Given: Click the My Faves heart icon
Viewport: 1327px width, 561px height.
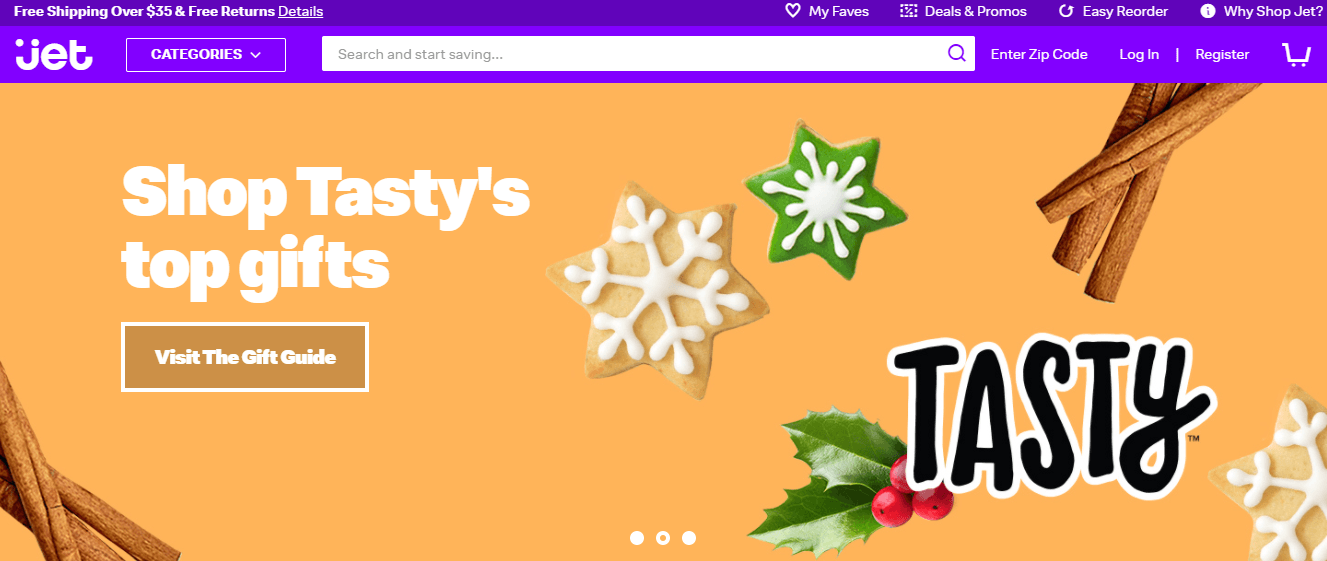Looking at the screenshot, I should click(x=793, y=11).
